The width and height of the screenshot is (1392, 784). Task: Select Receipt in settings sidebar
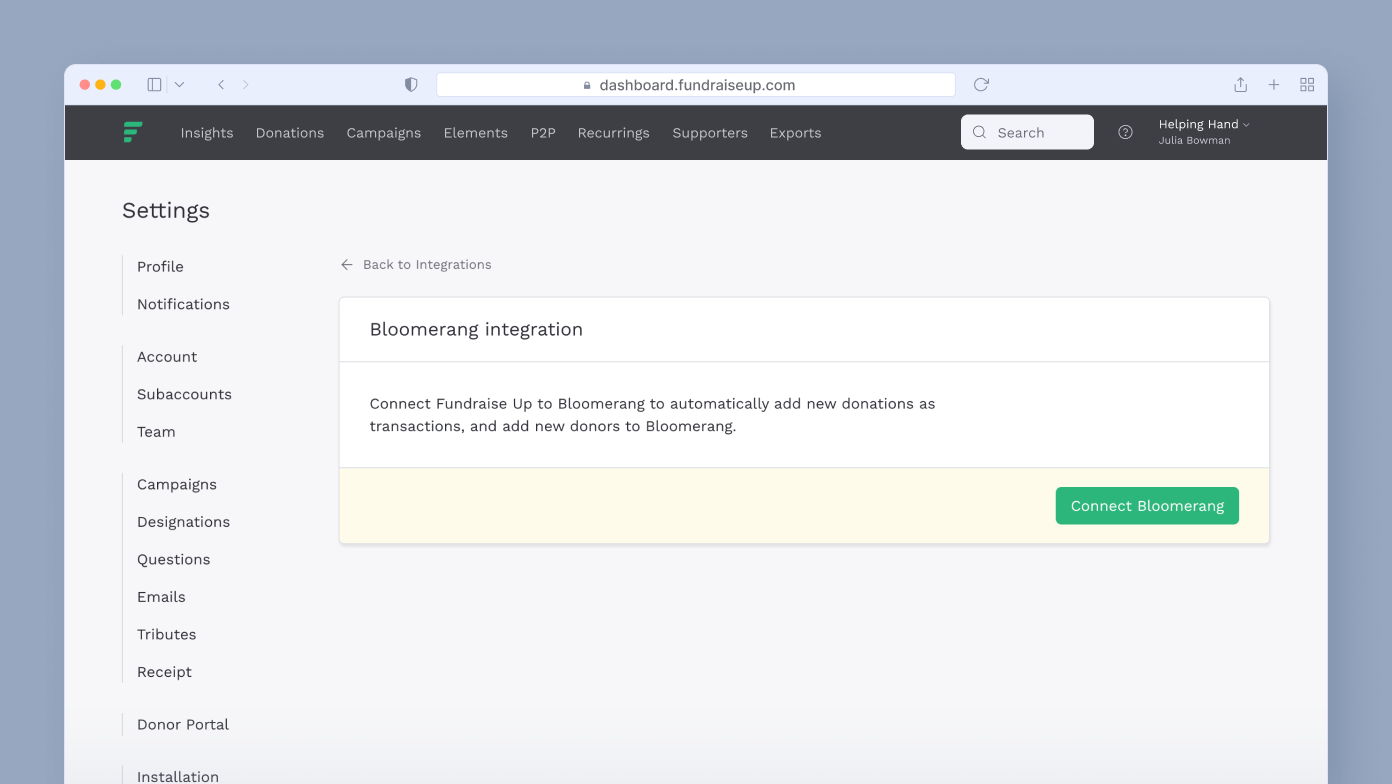[164, 672]
